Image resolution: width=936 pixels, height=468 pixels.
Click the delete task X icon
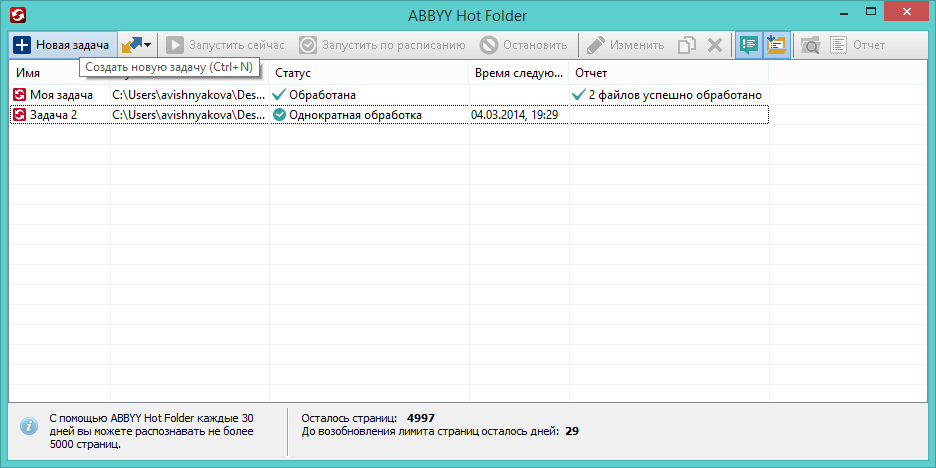tap(715, 45)
